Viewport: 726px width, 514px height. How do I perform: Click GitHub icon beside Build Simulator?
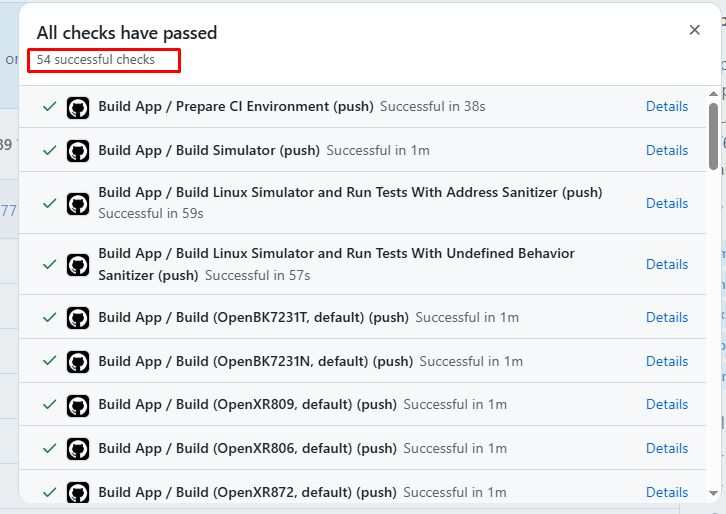point(78,151)
